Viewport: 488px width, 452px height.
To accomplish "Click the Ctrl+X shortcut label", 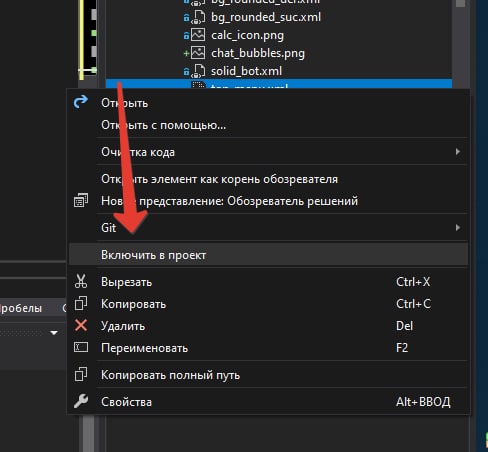I will coord(413,282).
